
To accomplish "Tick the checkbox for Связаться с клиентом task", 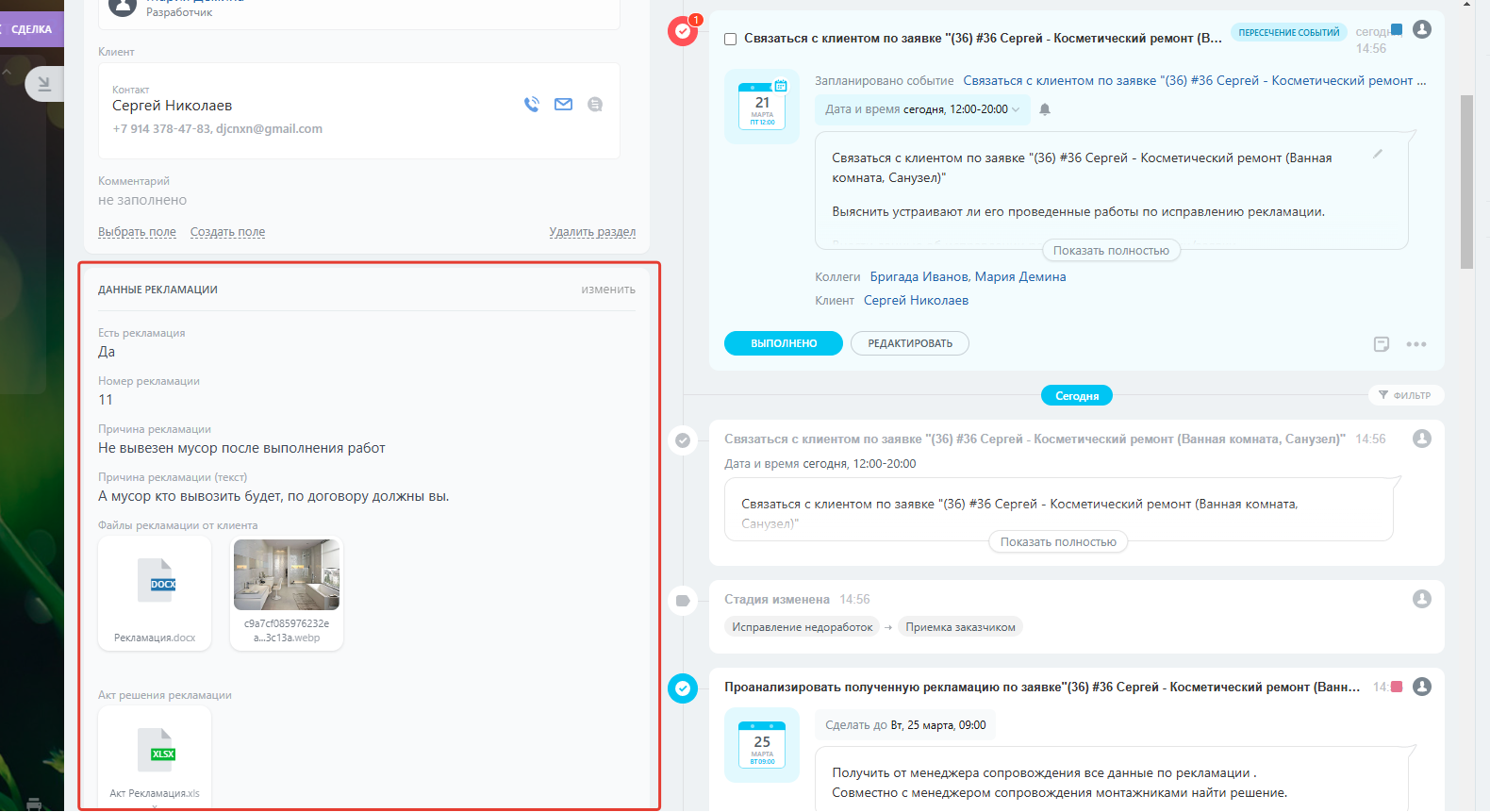I will 730,40.
